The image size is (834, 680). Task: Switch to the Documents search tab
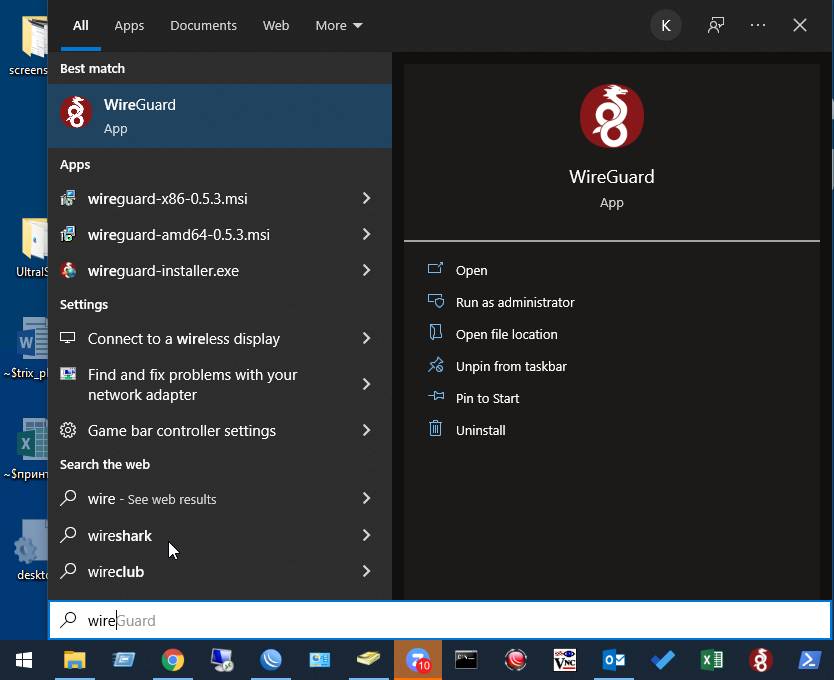(203, 26)
